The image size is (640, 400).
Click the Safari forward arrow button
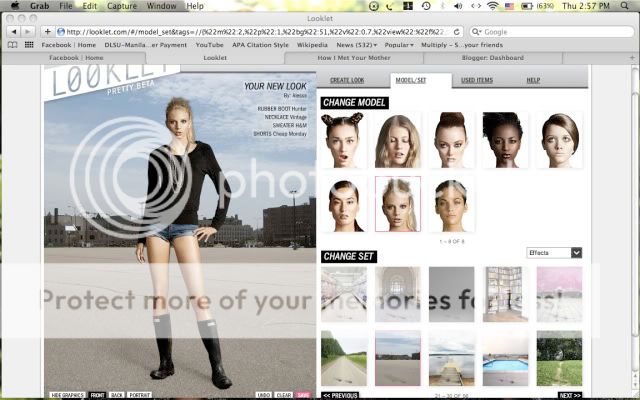coord(27,31)
